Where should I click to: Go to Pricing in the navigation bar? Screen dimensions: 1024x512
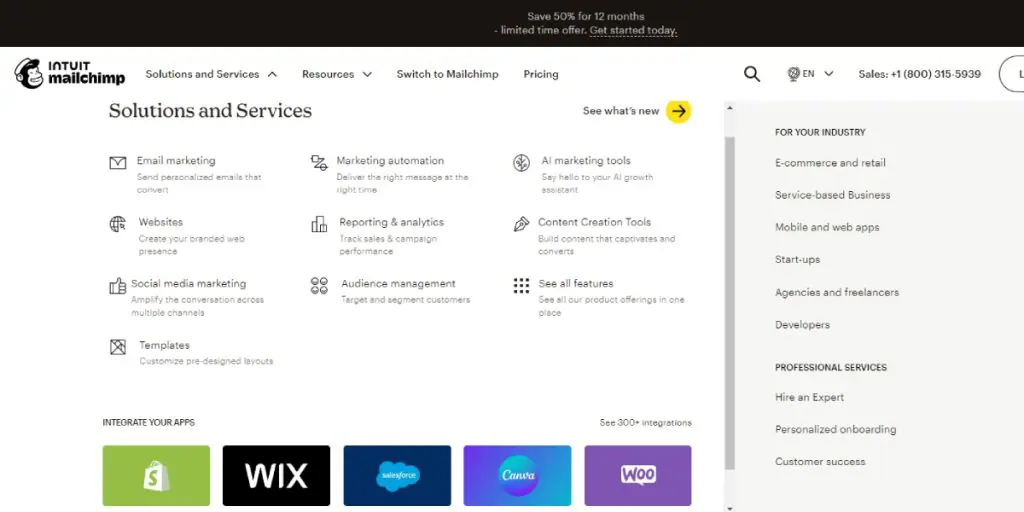[541, 74]
